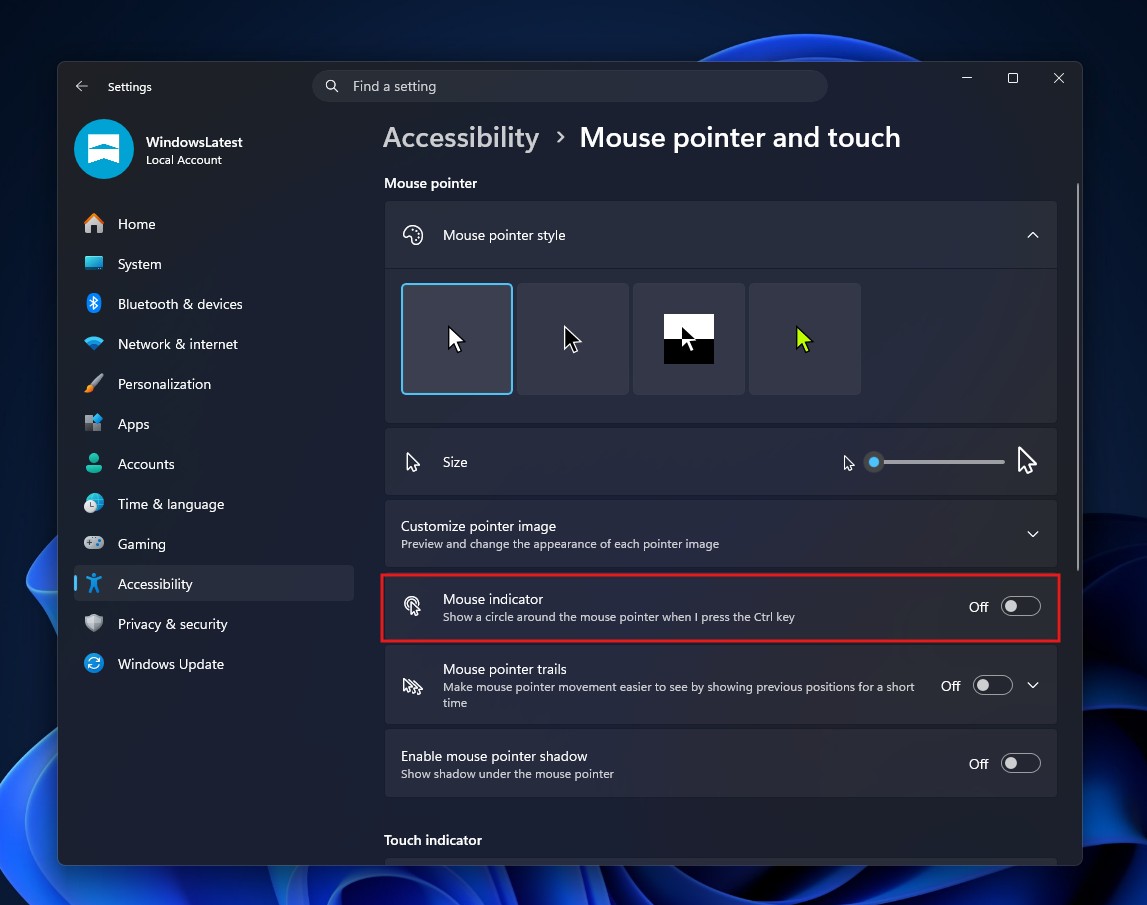Click the Accessibility breadcrumb link
The image size is (1147, 905).
(x=461, y=138)
